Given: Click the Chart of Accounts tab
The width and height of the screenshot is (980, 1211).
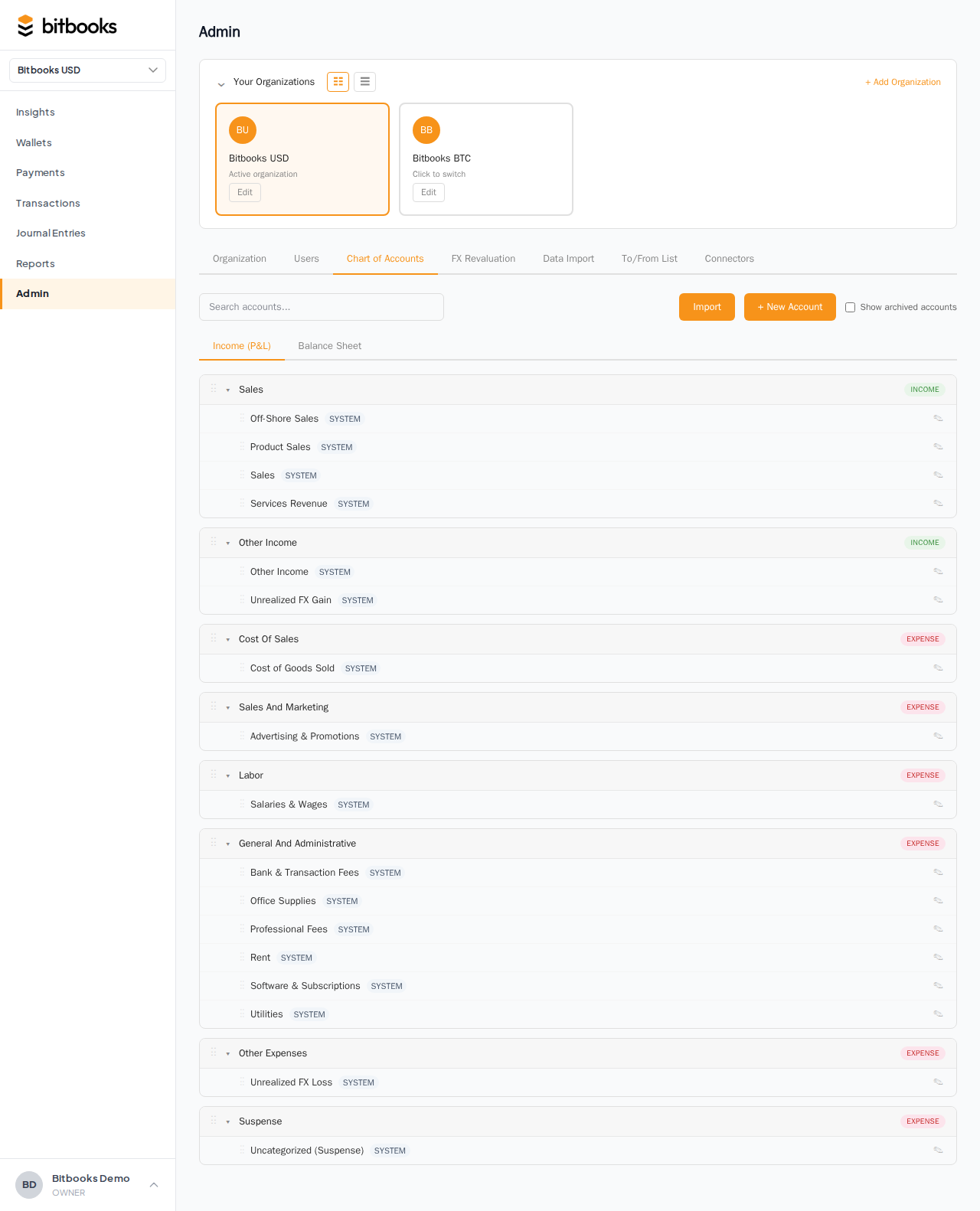Looking at the screenshot, I should (385, 259).
